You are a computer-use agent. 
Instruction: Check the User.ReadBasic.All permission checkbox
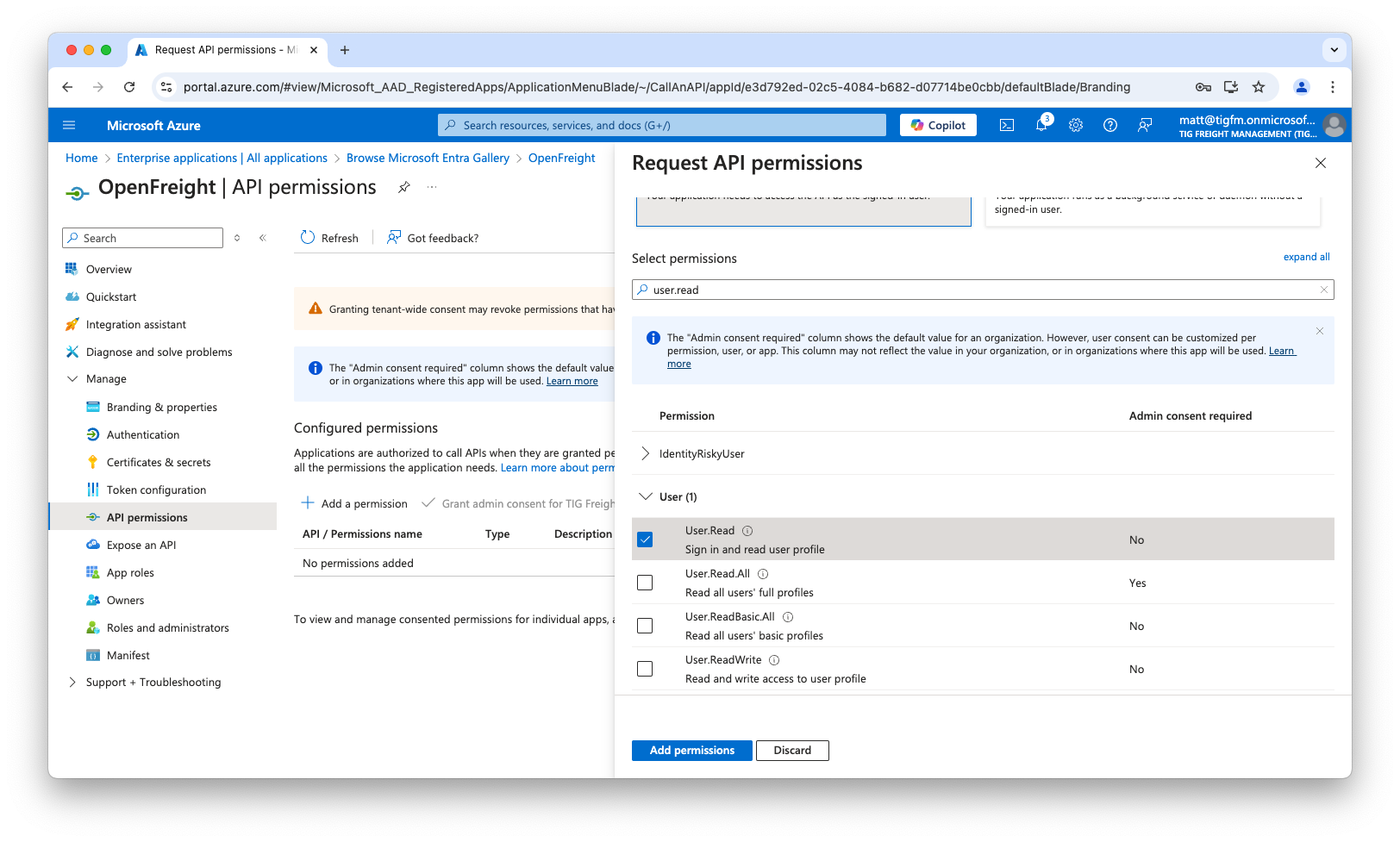pos(645,626)
